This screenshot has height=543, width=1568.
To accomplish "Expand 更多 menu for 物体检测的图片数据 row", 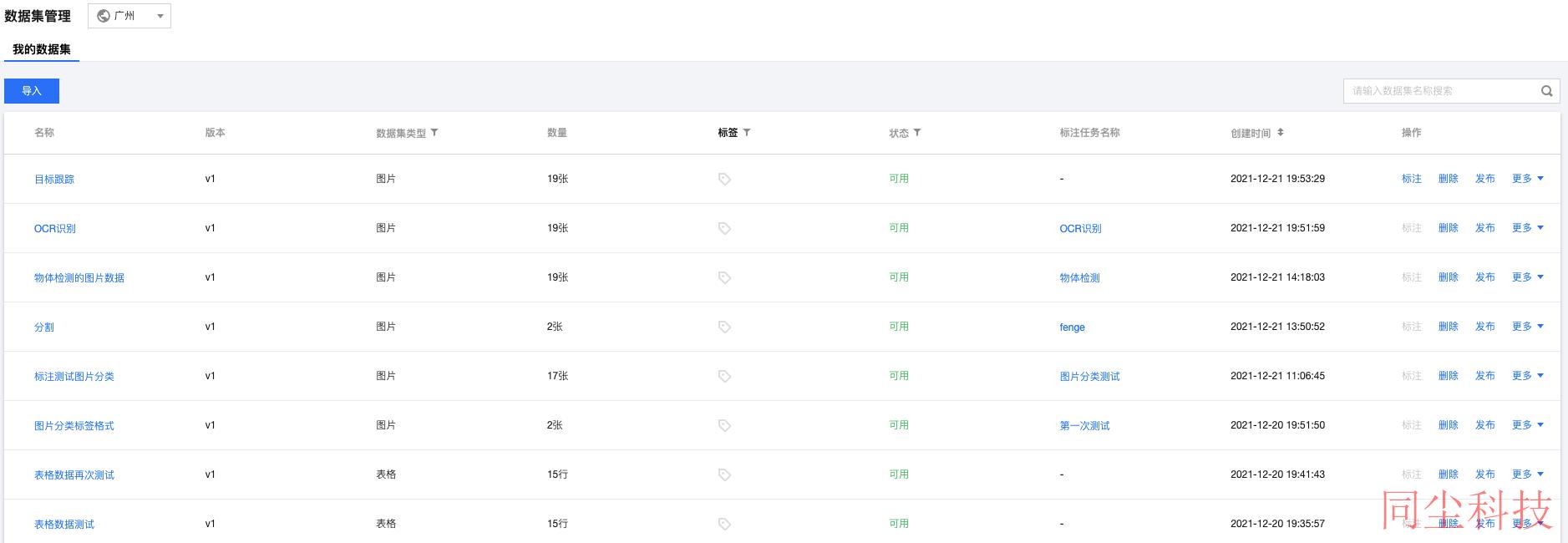I will click(x=1528, y=277).
